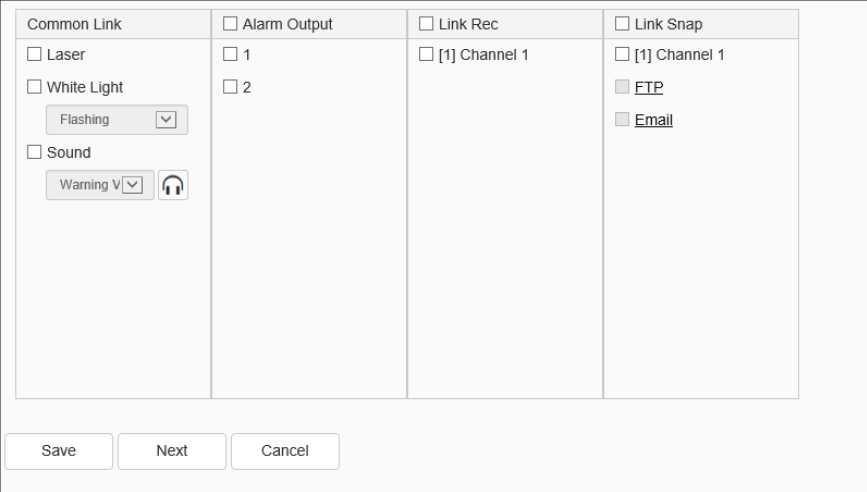Viewport: 867px width, 492px height.
Task: Open the Email settings link
Action: pyautogui.click(x=654, y=120)
